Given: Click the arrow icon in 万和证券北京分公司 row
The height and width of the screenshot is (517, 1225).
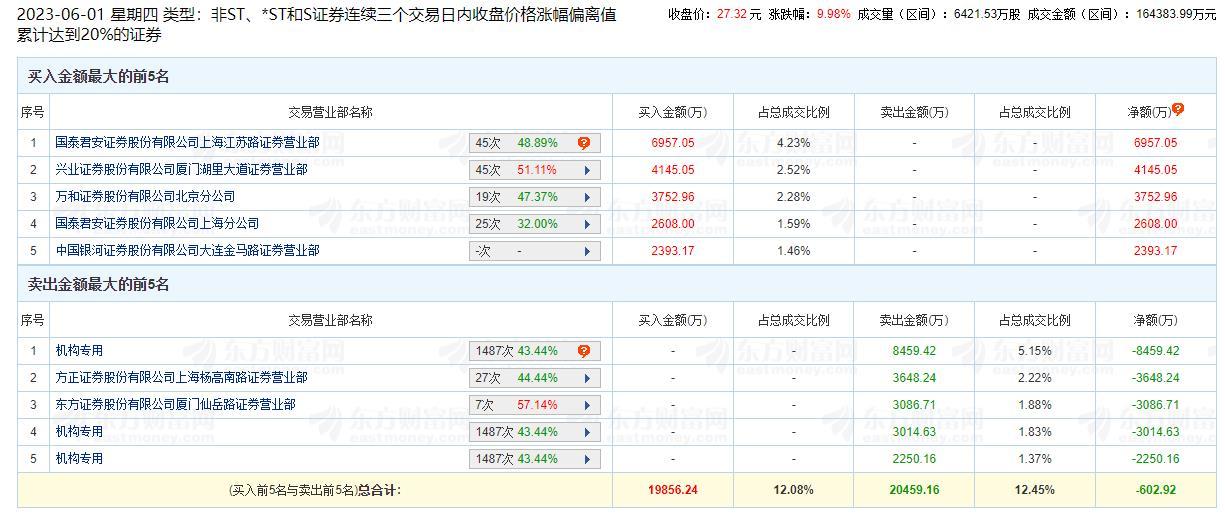Looking at the screenshot, I should coord(587,197).
